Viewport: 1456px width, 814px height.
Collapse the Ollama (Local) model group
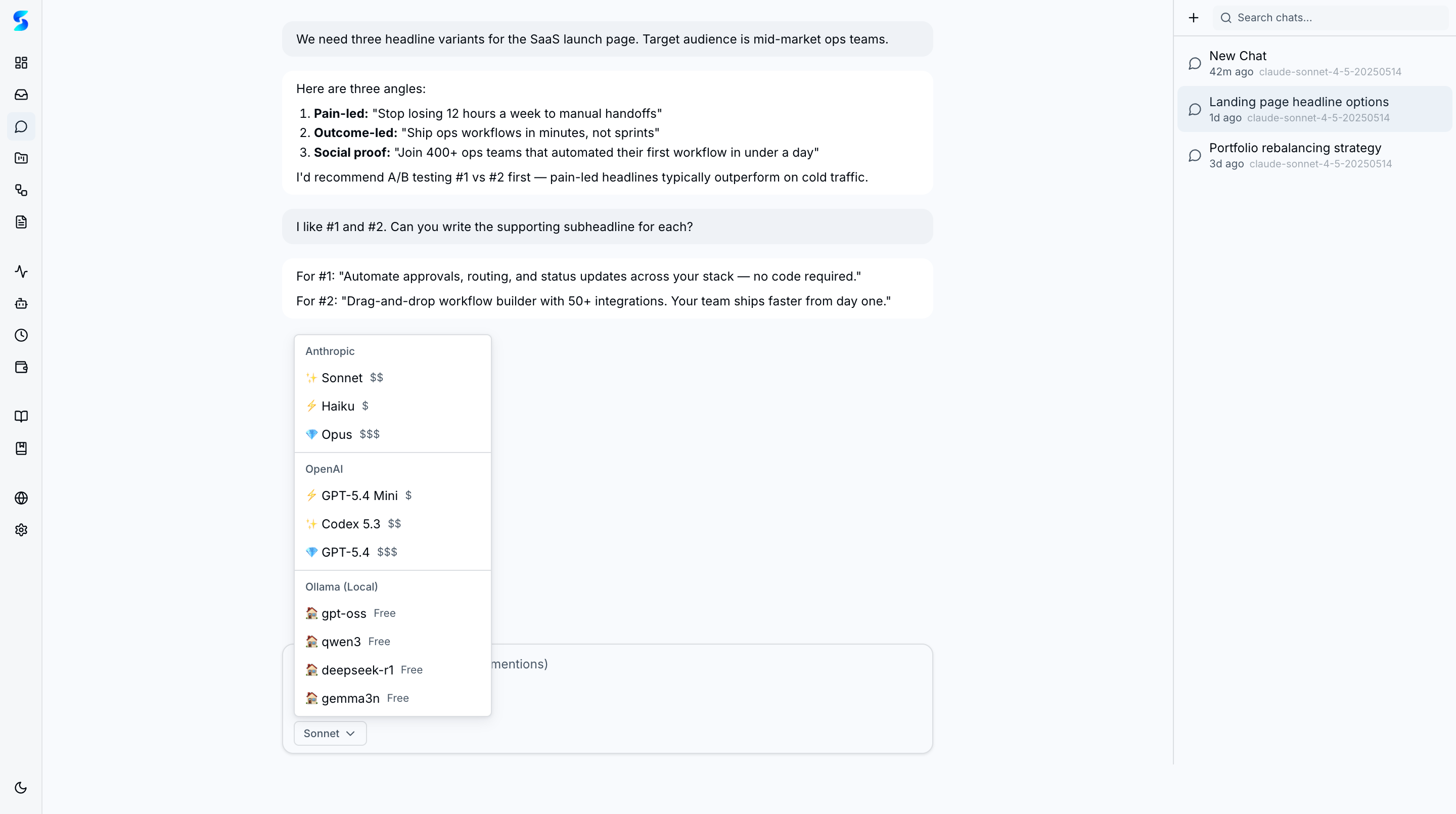pos(341,586)
